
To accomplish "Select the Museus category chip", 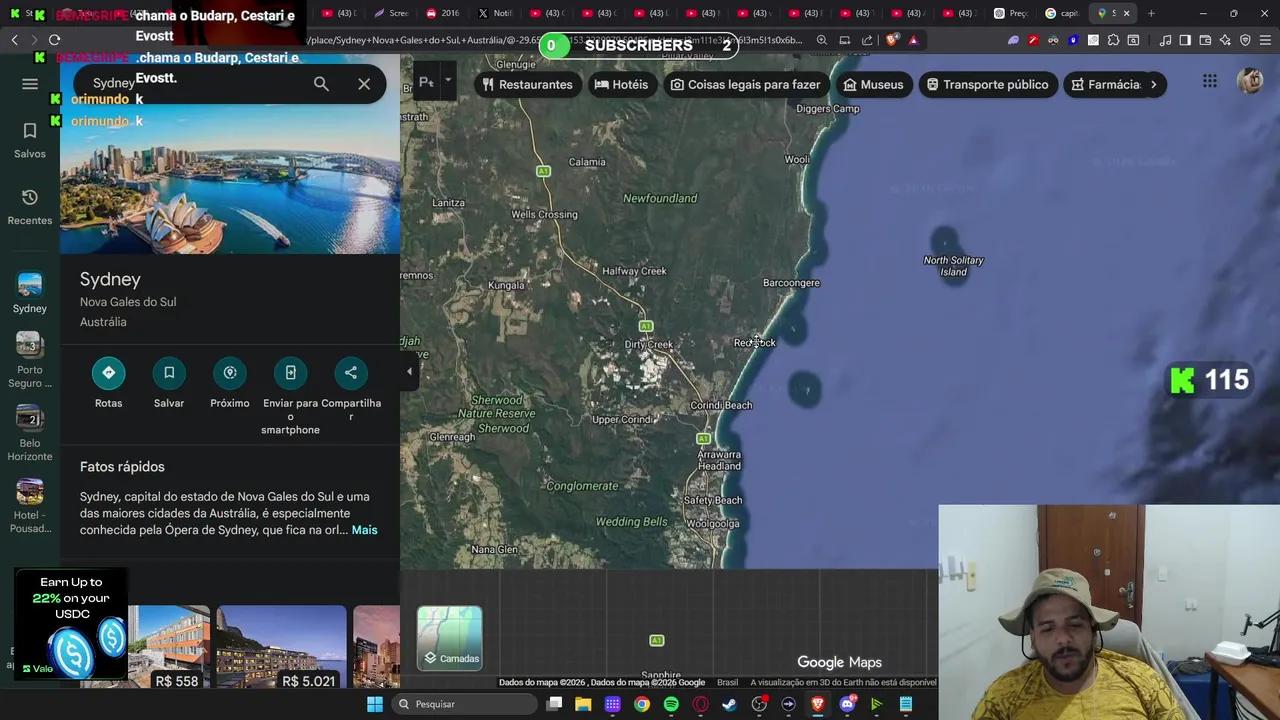I will (873, 84).
